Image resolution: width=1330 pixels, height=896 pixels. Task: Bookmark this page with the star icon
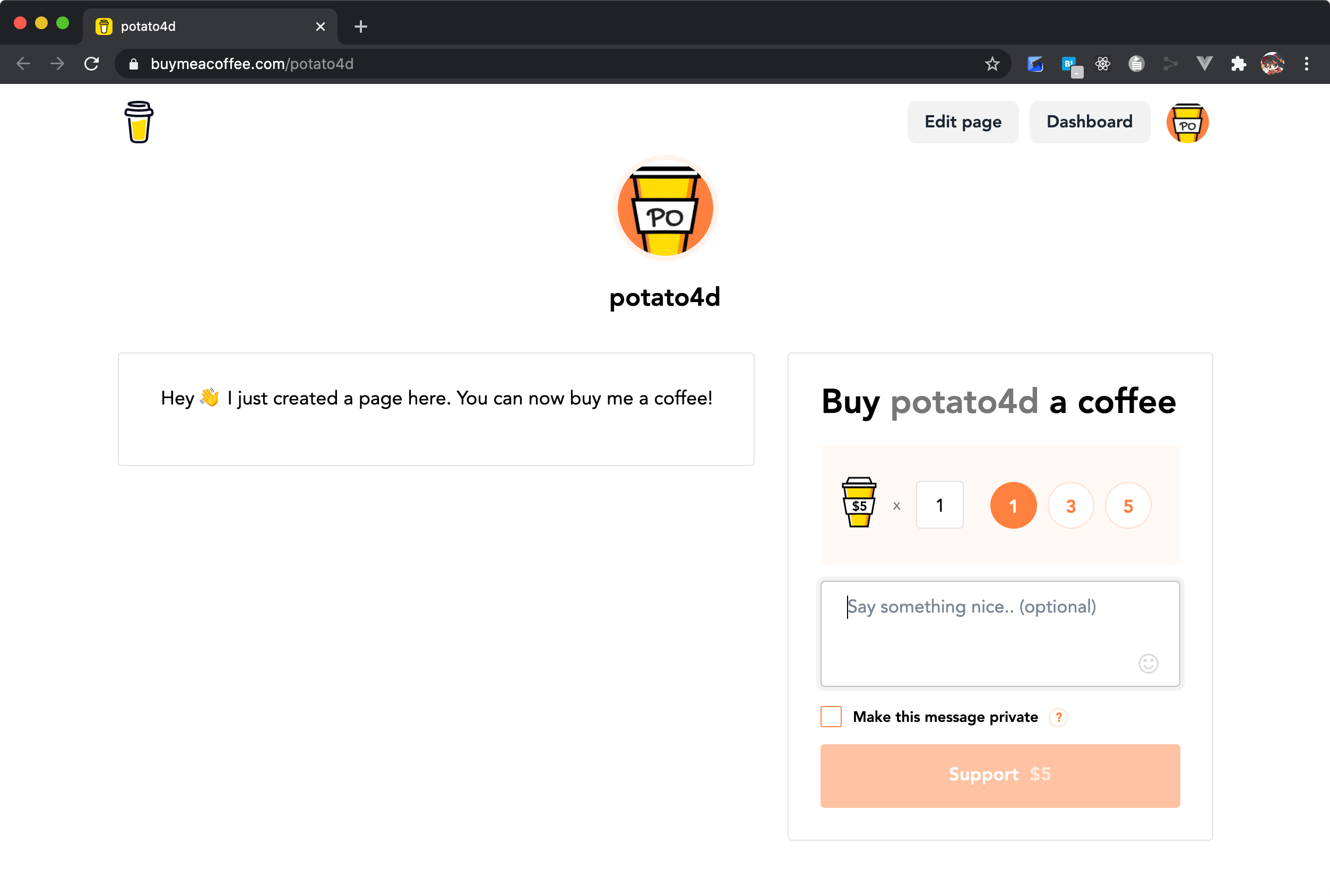tap(992, 64)
